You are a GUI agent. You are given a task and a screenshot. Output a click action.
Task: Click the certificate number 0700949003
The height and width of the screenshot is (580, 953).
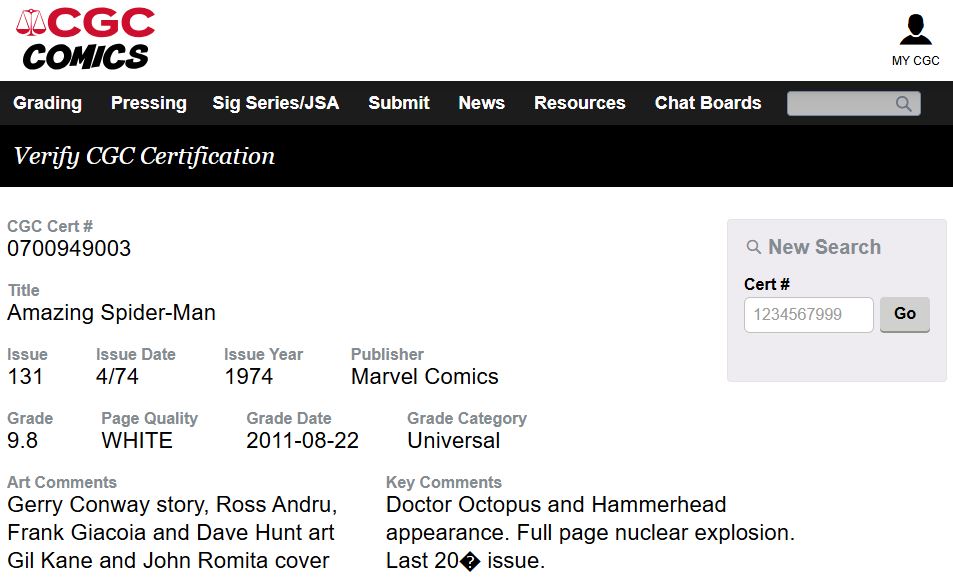(x=69, y=249)
